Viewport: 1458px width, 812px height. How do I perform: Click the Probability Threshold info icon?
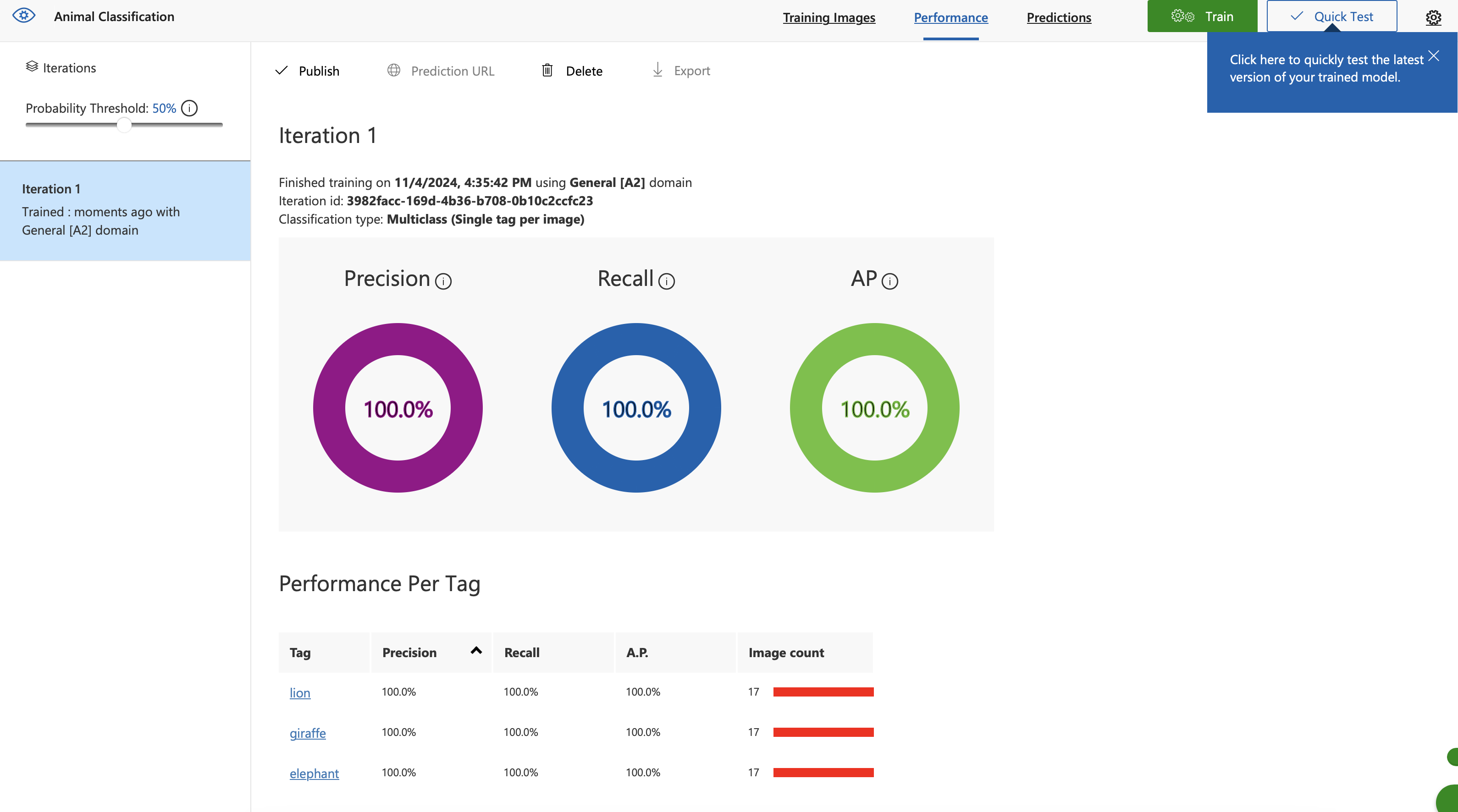coord(190,108)
